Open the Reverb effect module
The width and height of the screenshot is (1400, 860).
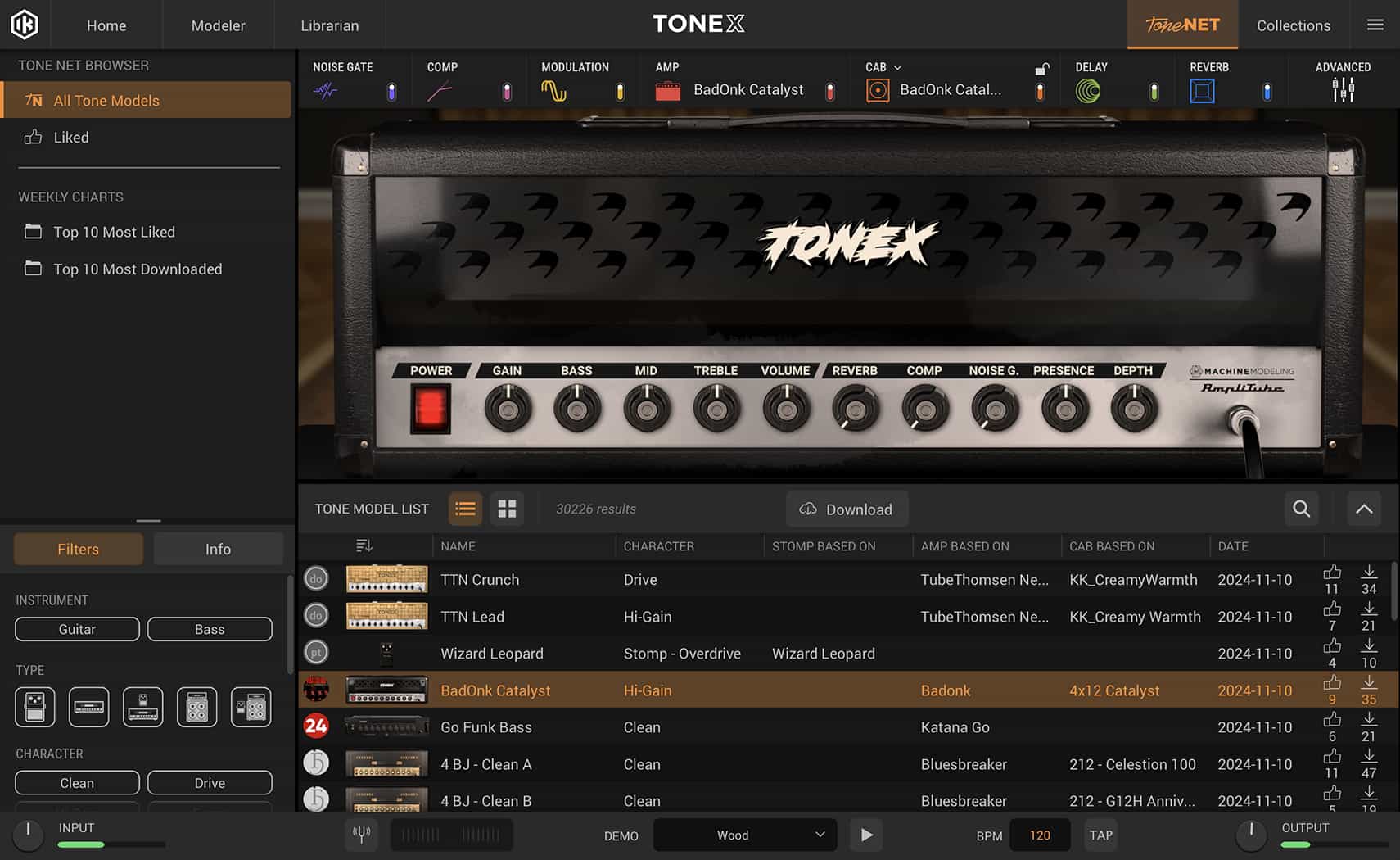(x=1202, y=90)
